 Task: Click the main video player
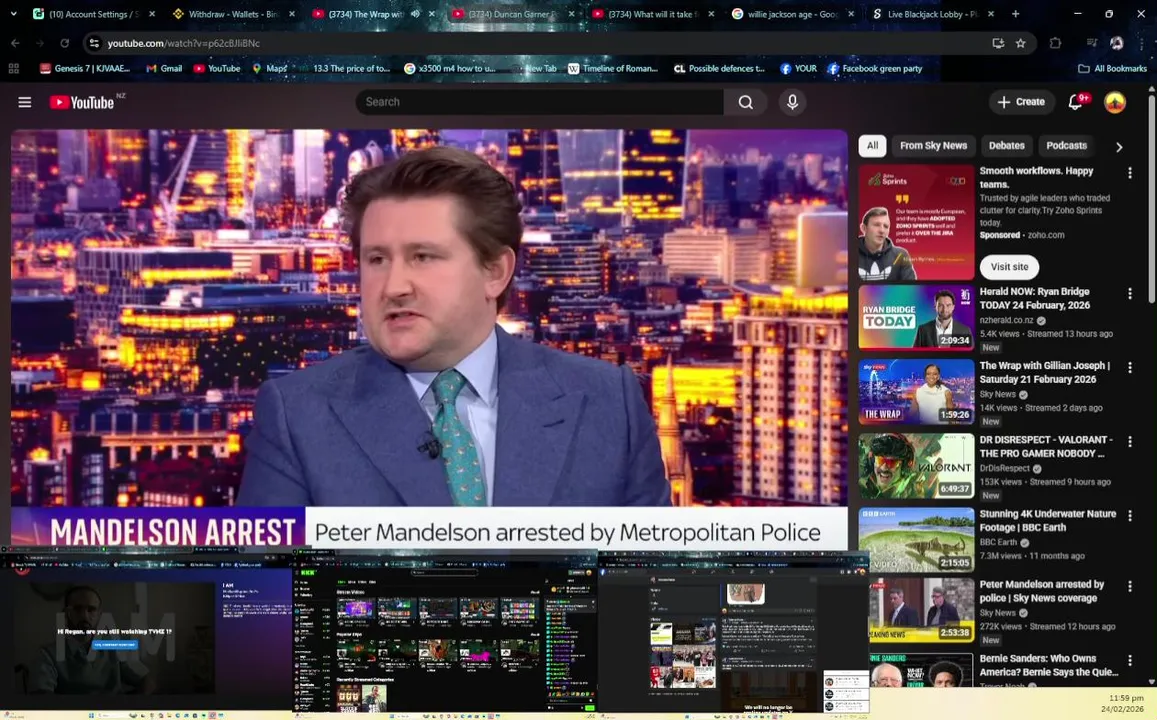pos(429,339)
